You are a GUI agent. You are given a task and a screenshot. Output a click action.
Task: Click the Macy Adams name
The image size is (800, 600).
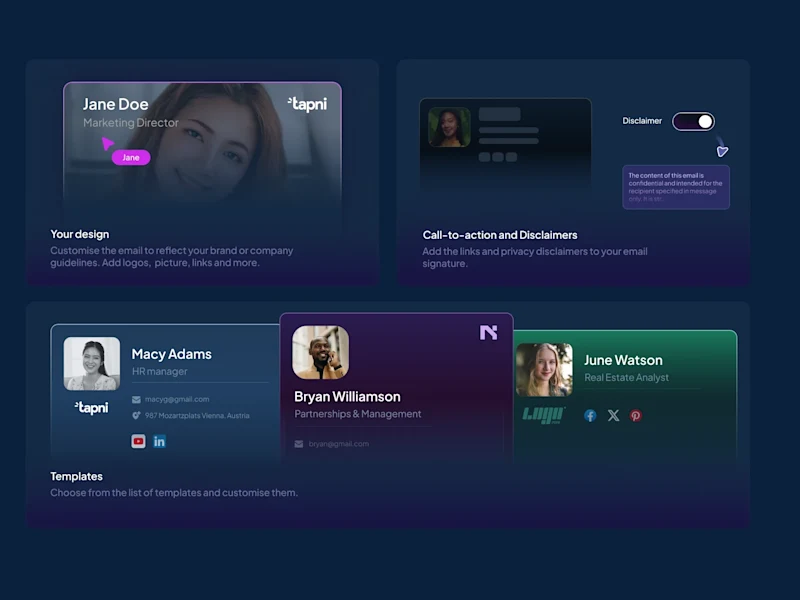[171, 354]
